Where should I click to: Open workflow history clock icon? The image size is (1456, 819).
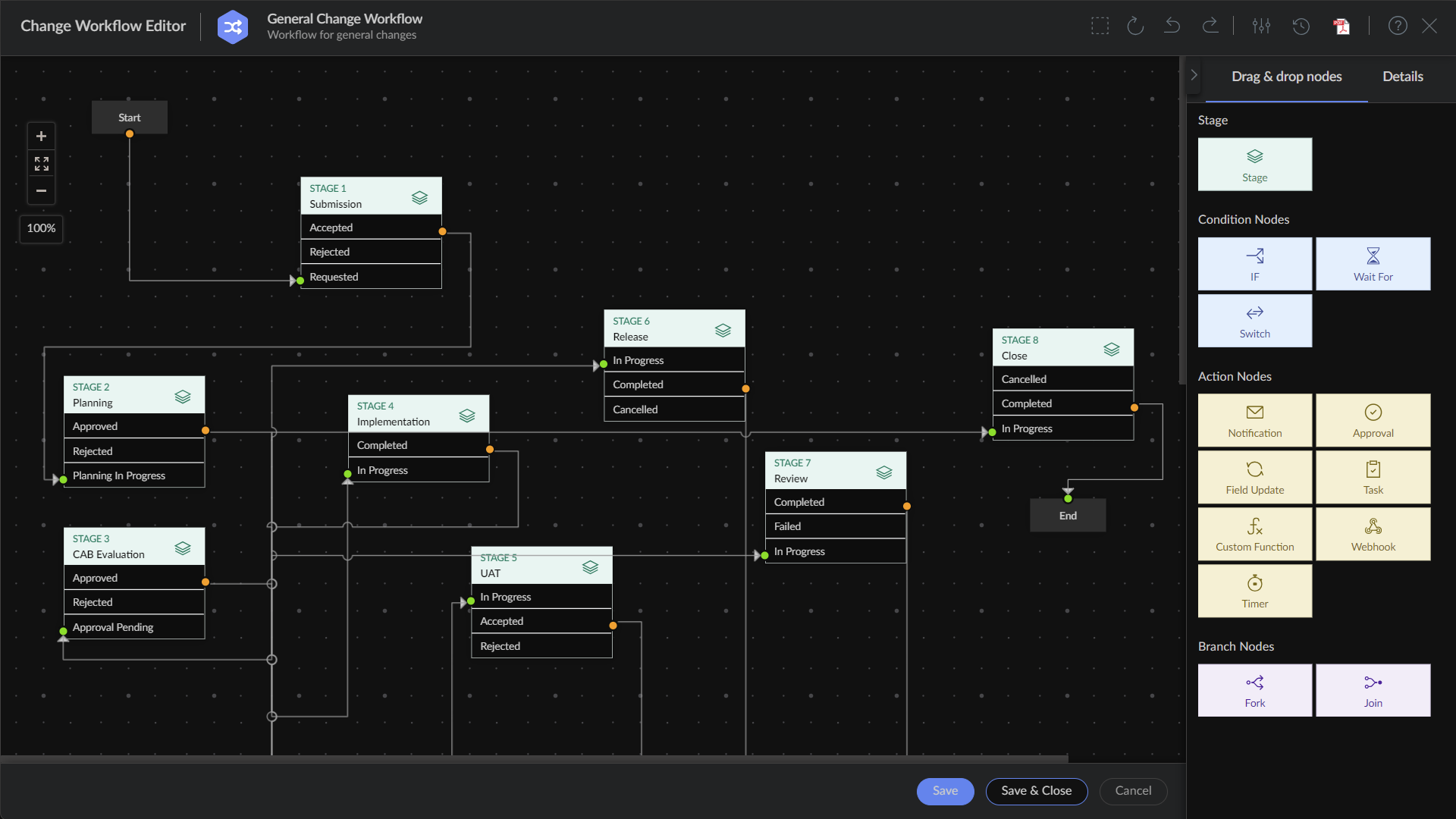coord(1301,26)
